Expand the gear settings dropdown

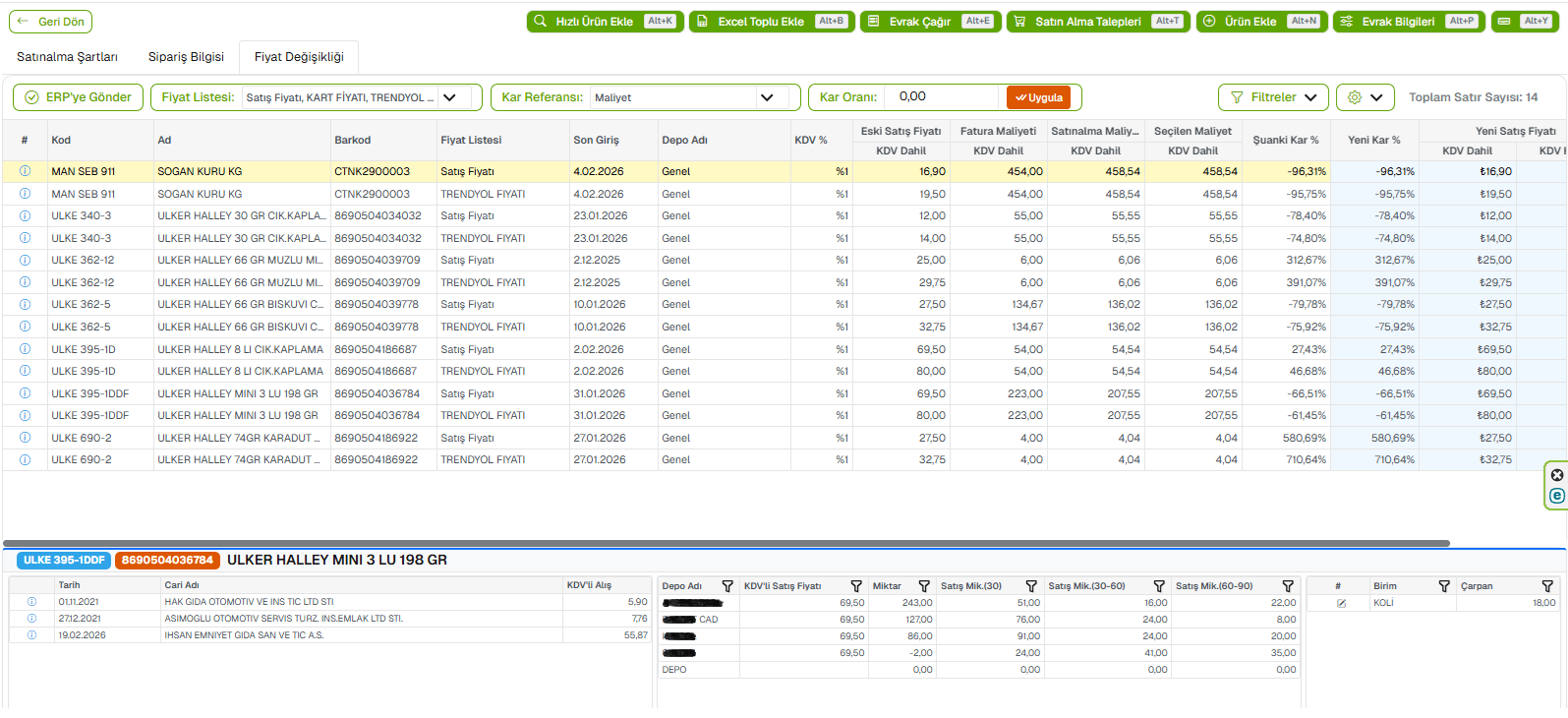[1365, 97]
